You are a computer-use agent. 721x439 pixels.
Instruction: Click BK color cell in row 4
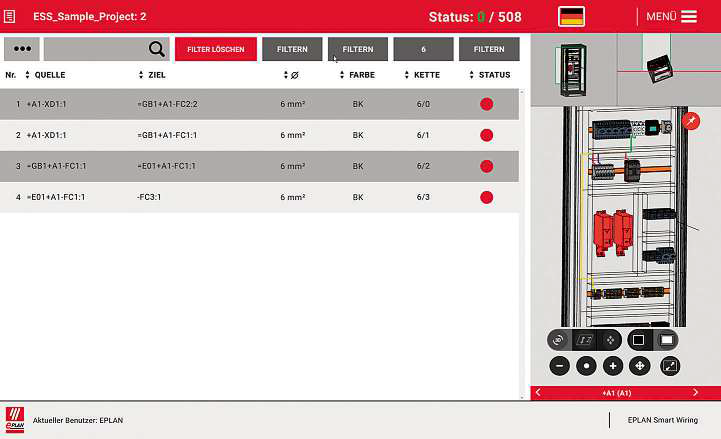pyautogui.click(x=358, y=197)
